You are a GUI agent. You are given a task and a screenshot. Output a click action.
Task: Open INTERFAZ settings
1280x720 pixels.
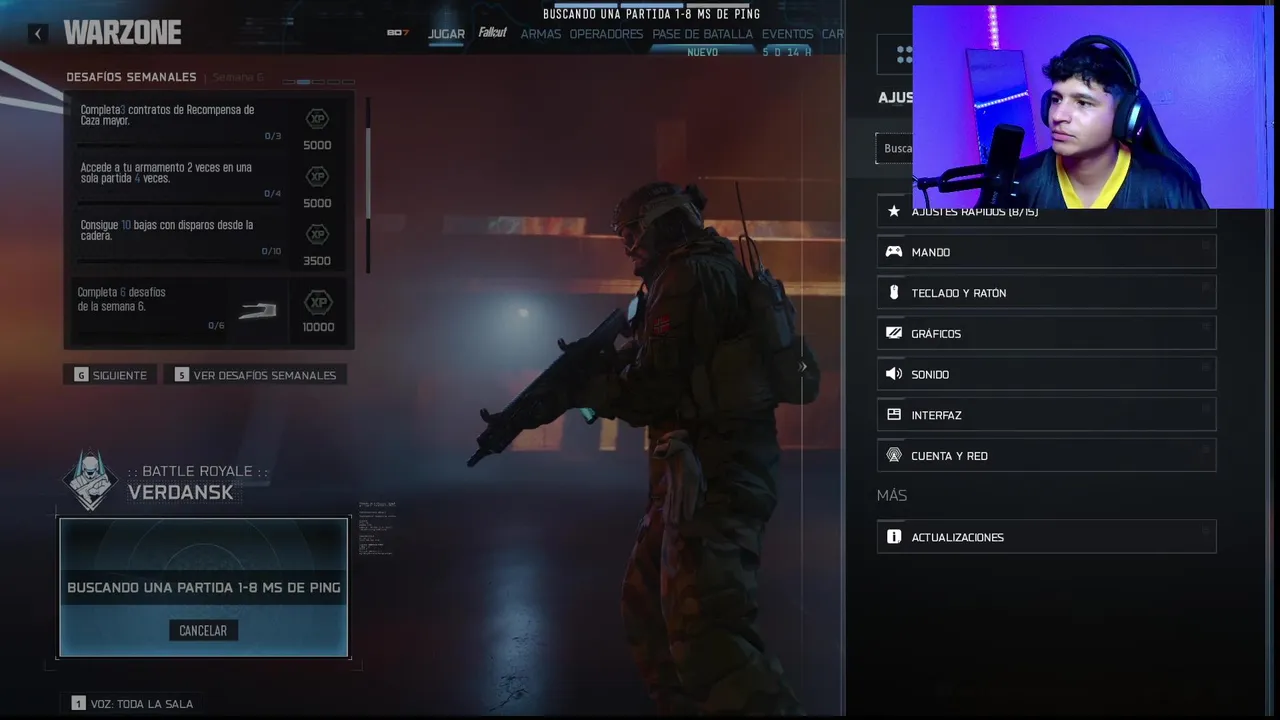(1046, 415)
